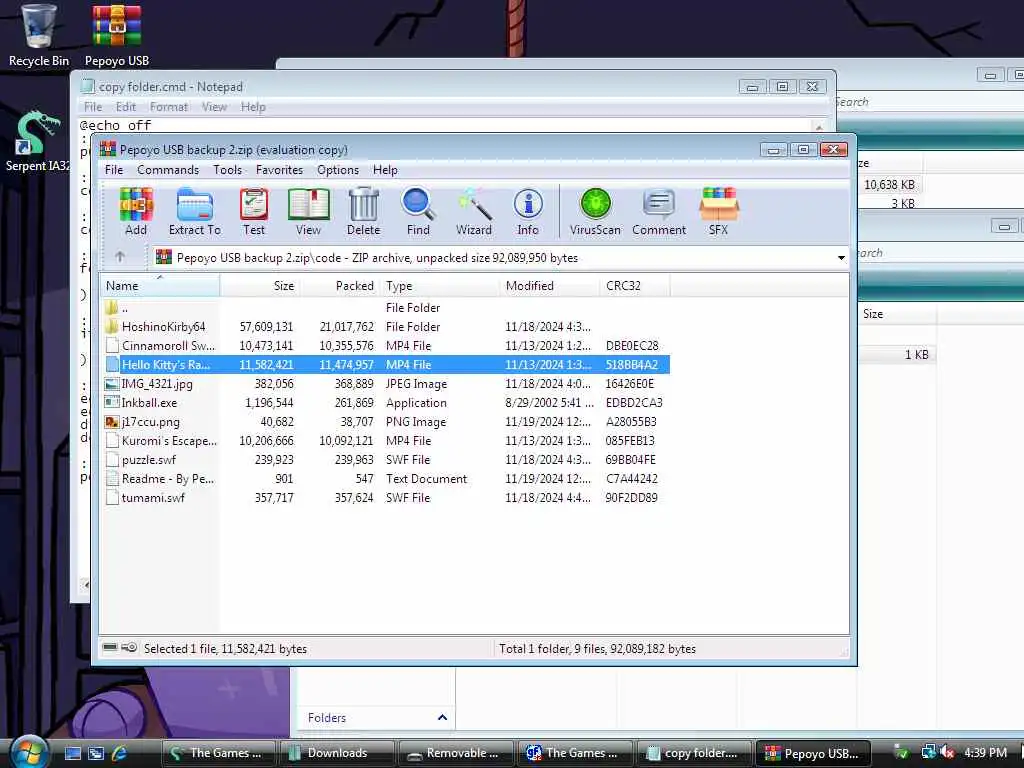Sort by Packed column header
1024x768 pixels.
[340, 285]
